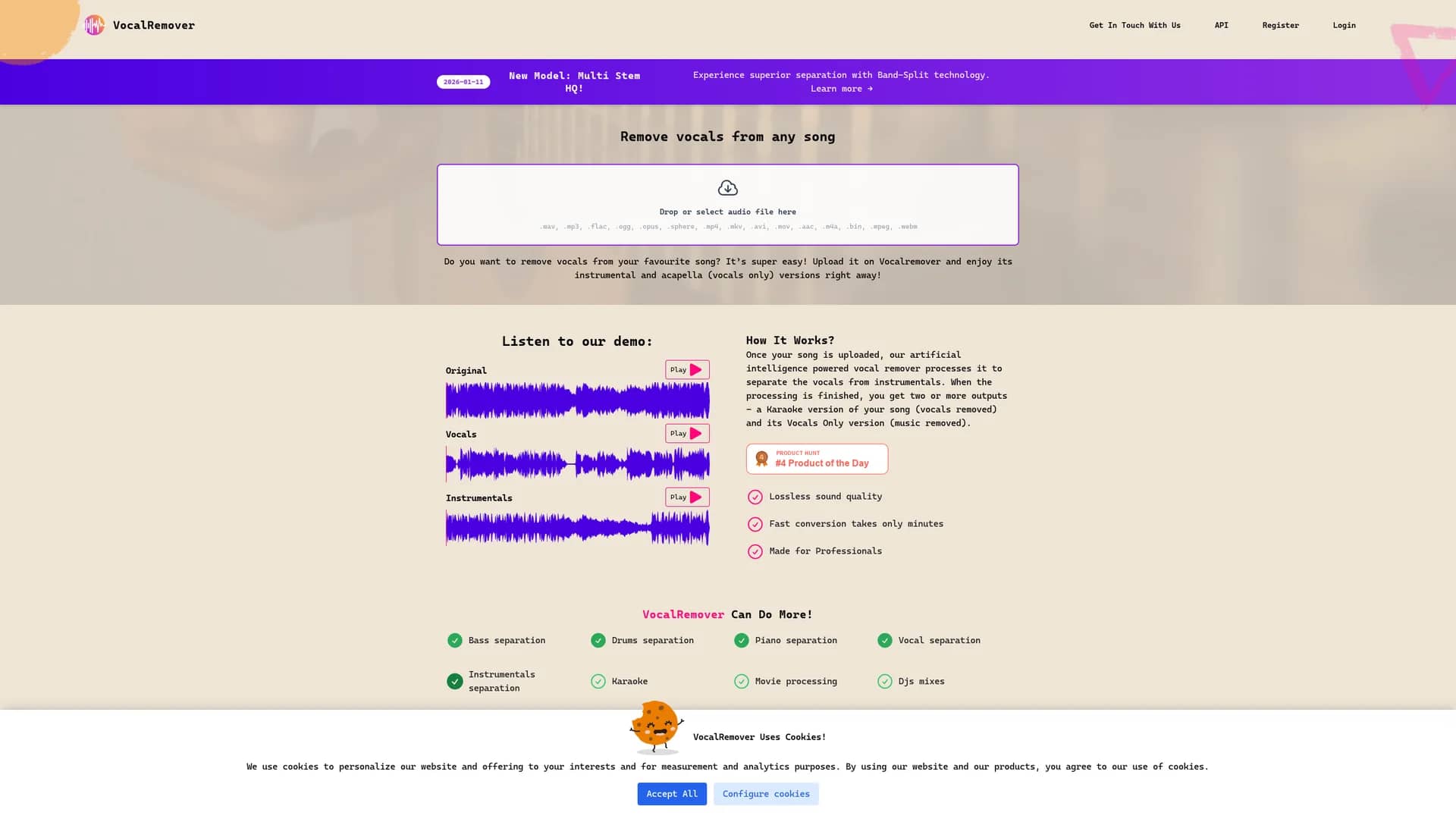
Task: Click the New Model: Multi Stem HQ! headline
Action: click(574, 82)
